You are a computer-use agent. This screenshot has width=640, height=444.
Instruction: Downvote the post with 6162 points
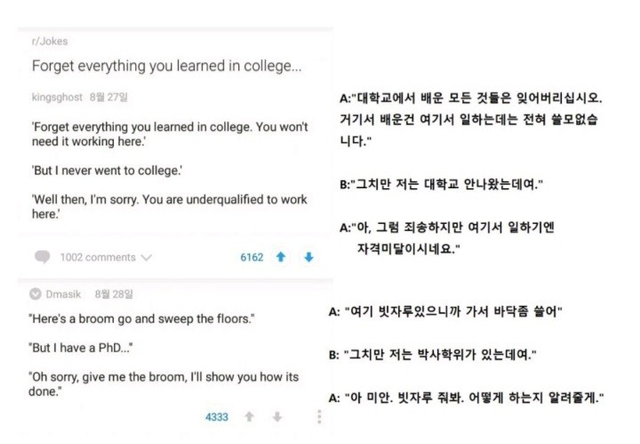tap(308, 257)
